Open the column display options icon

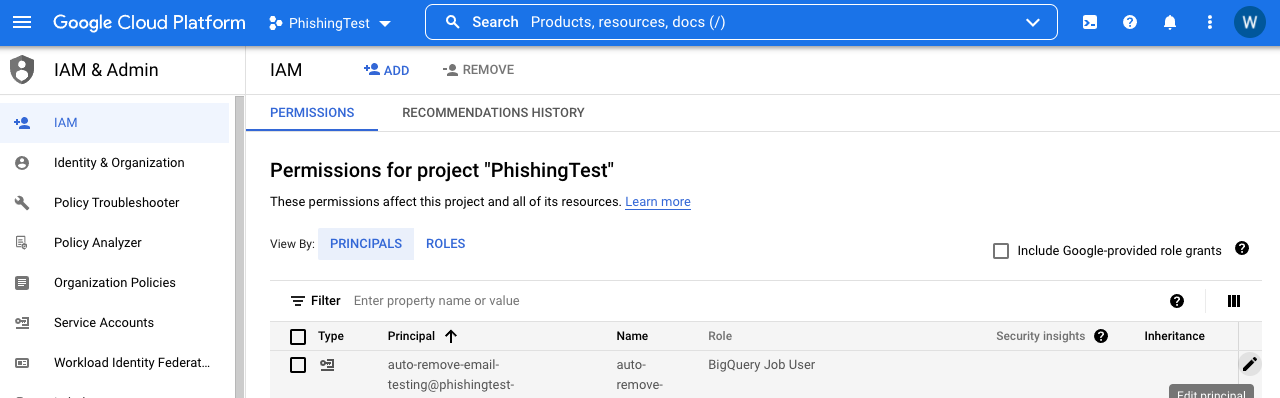pyautogui.click(x=1234, y=301)
